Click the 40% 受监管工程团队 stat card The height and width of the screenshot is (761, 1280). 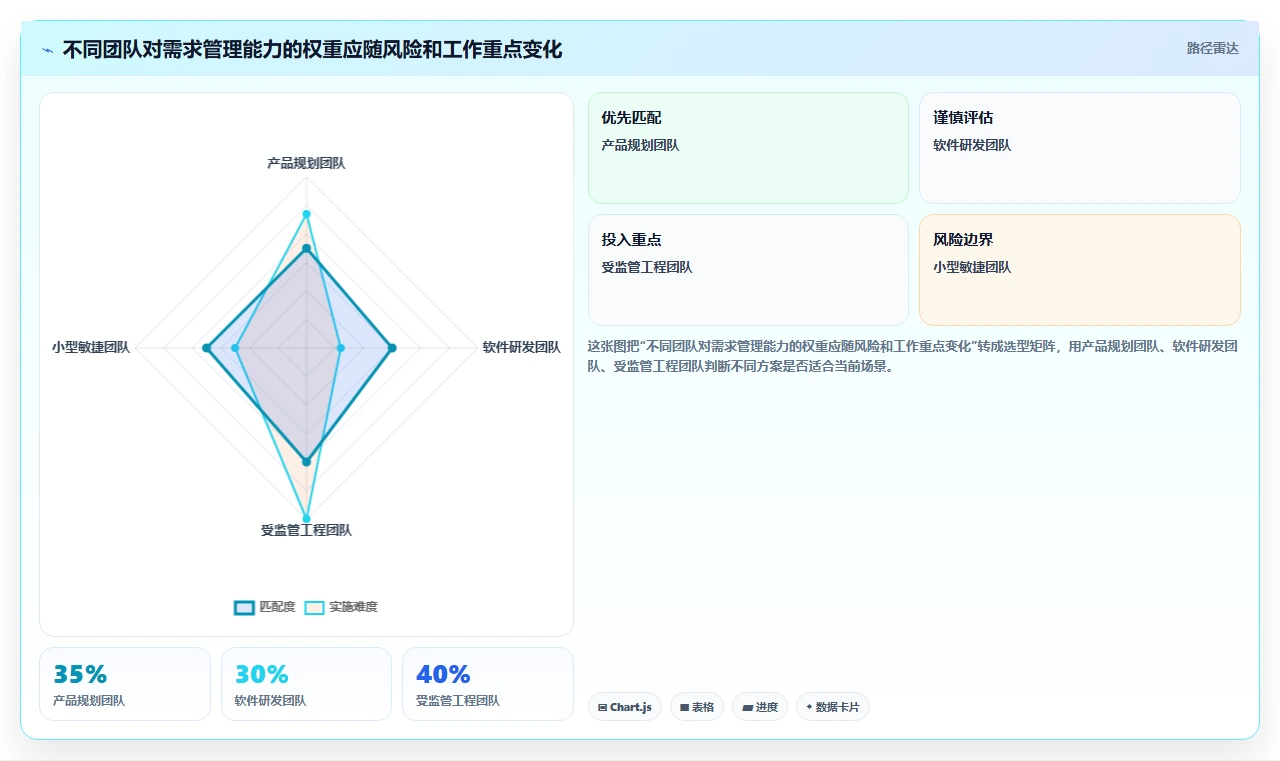coord(488,684)
